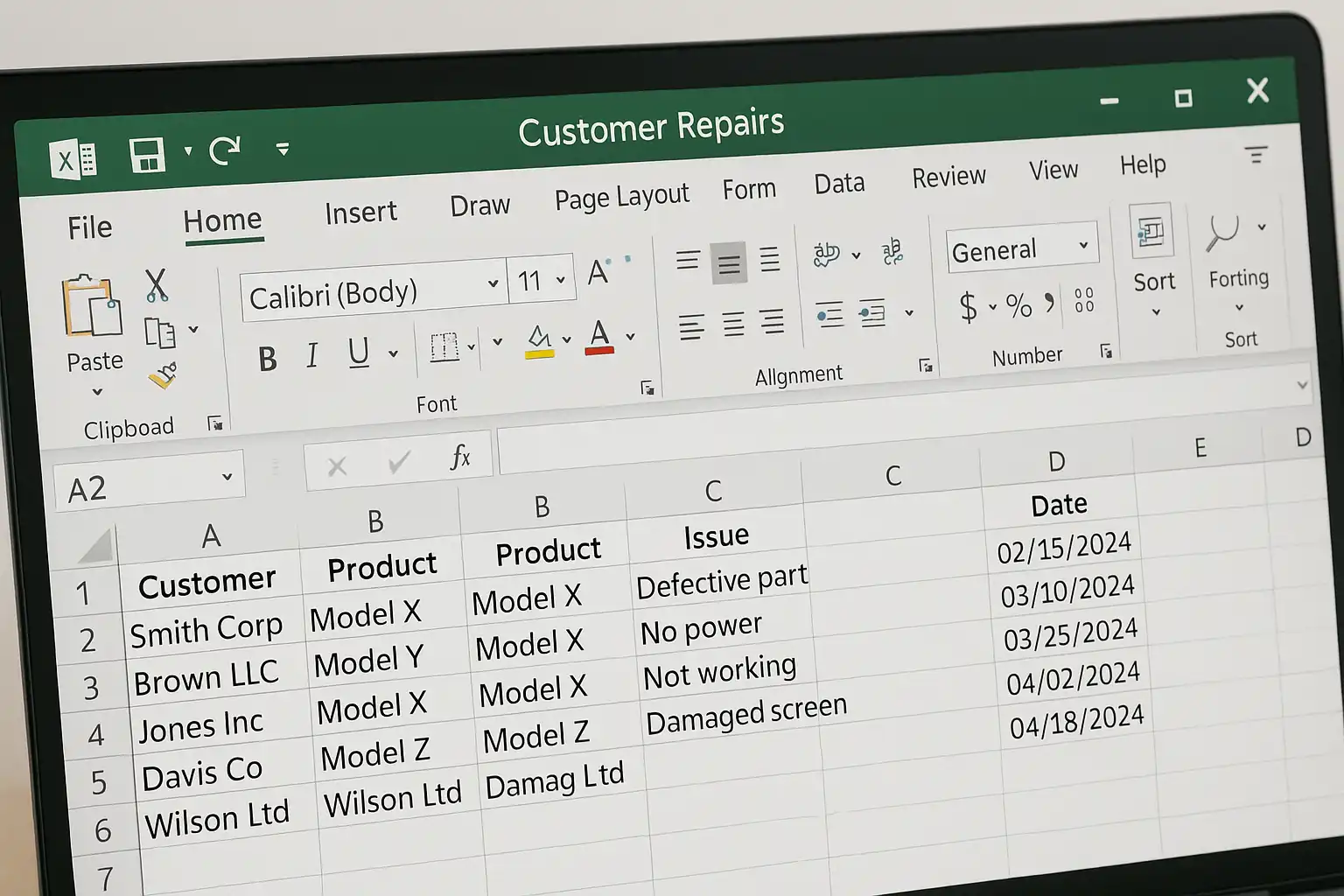Toggle Italic formatting

pos(311,356)
